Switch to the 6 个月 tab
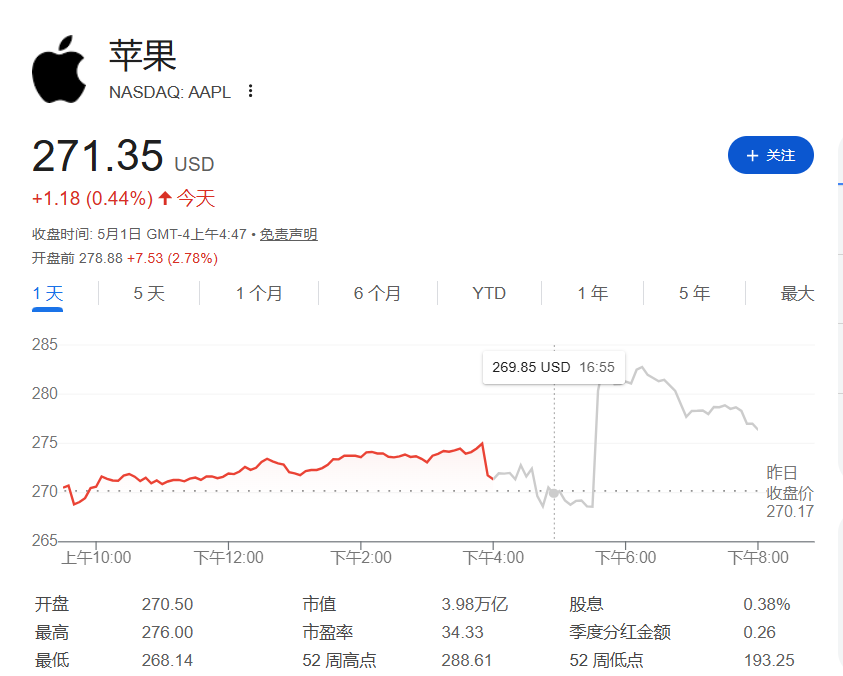 (377, 294)
